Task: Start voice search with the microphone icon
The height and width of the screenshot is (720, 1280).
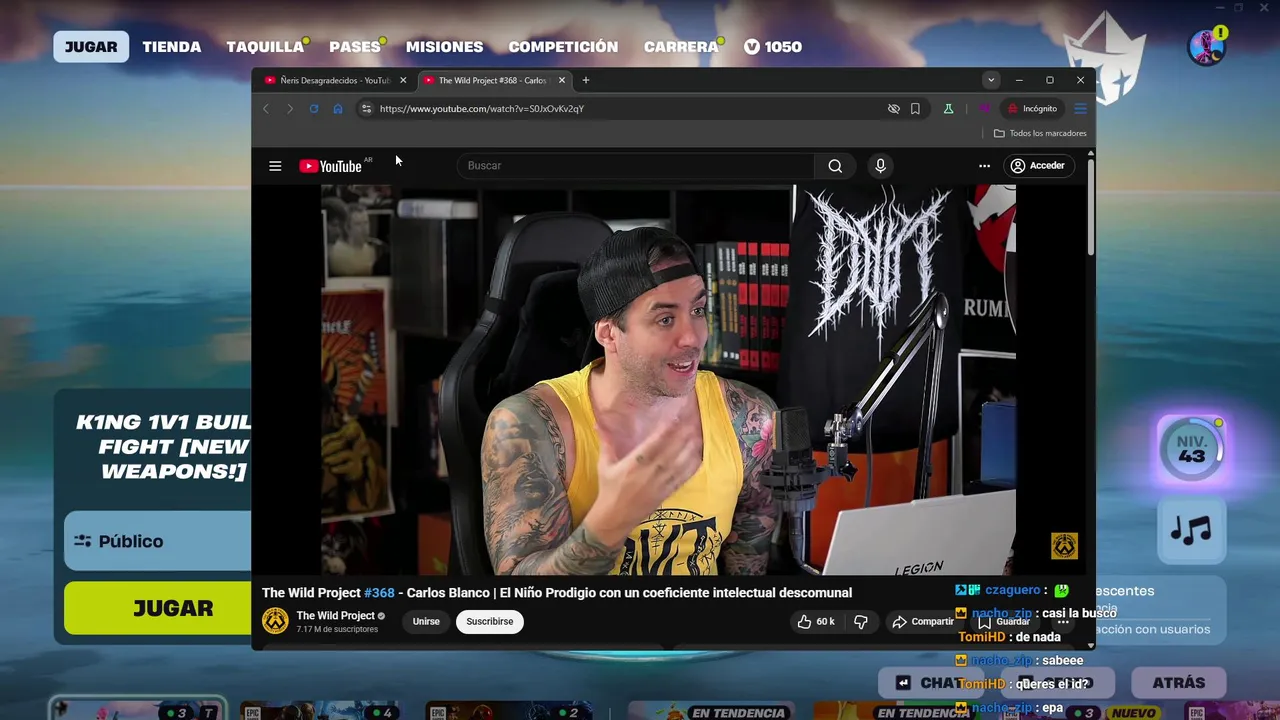Action: click(x=880, y=166)
